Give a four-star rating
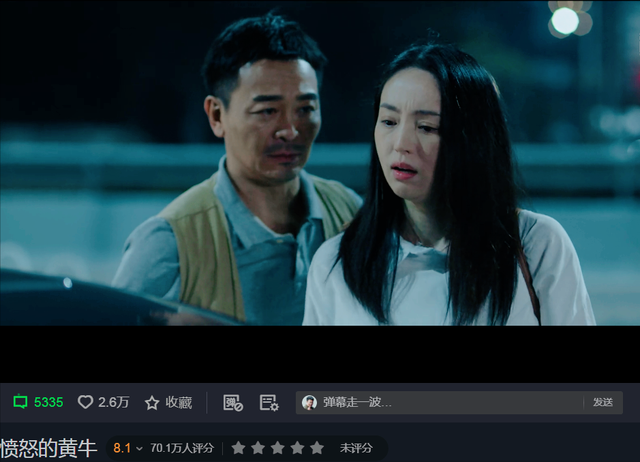 tap(297, 448)
